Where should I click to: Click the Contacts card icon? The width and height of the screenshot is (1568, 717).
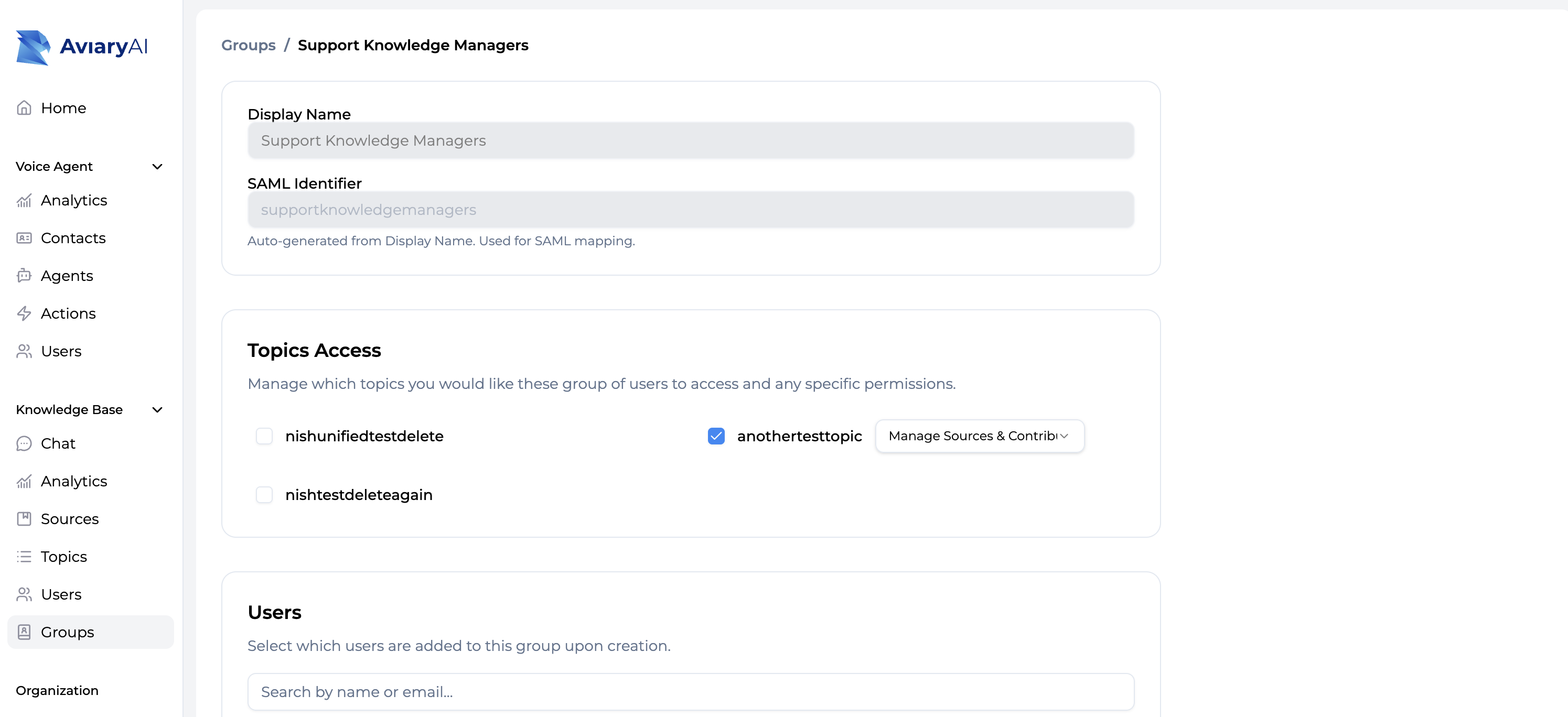point(24,238)
